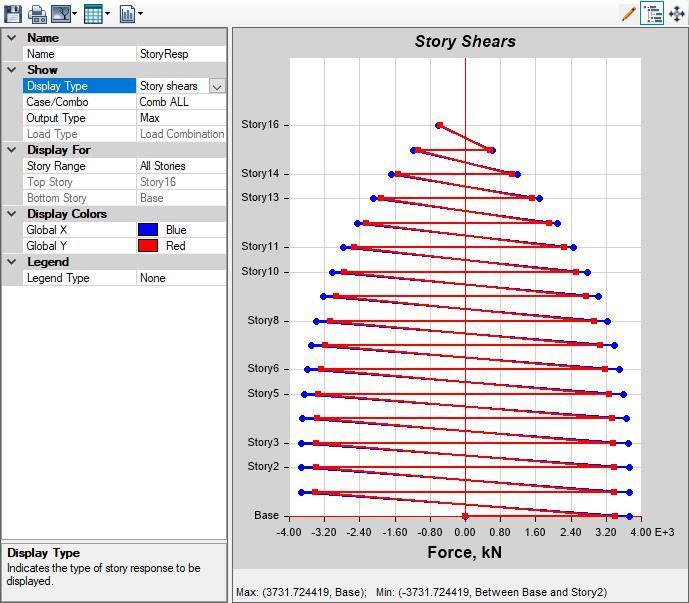Screen dimensions: 689x603
Task: Click the Story10 axis label
Action: [x=260, y=271]
